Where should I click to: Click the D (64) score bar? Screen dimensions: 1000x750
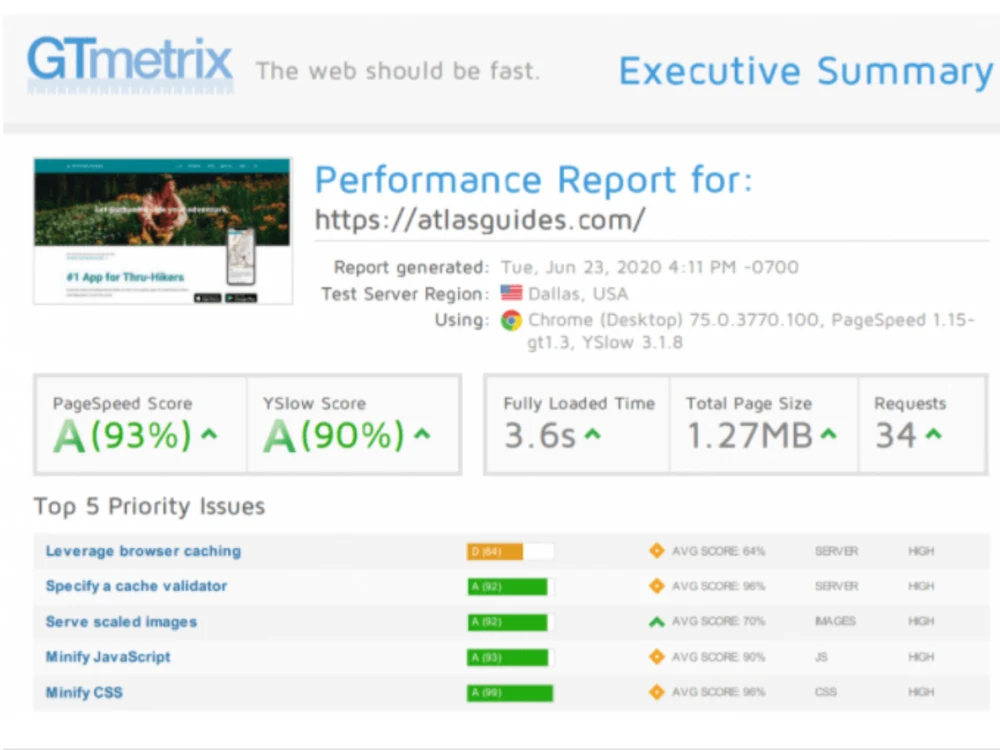pos(510,552)
